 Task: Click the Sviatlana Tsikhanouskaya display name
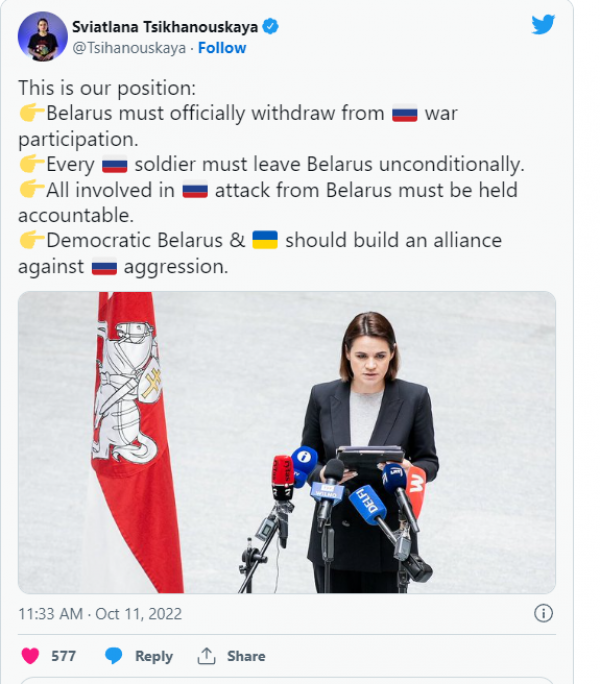click(164, 27)
